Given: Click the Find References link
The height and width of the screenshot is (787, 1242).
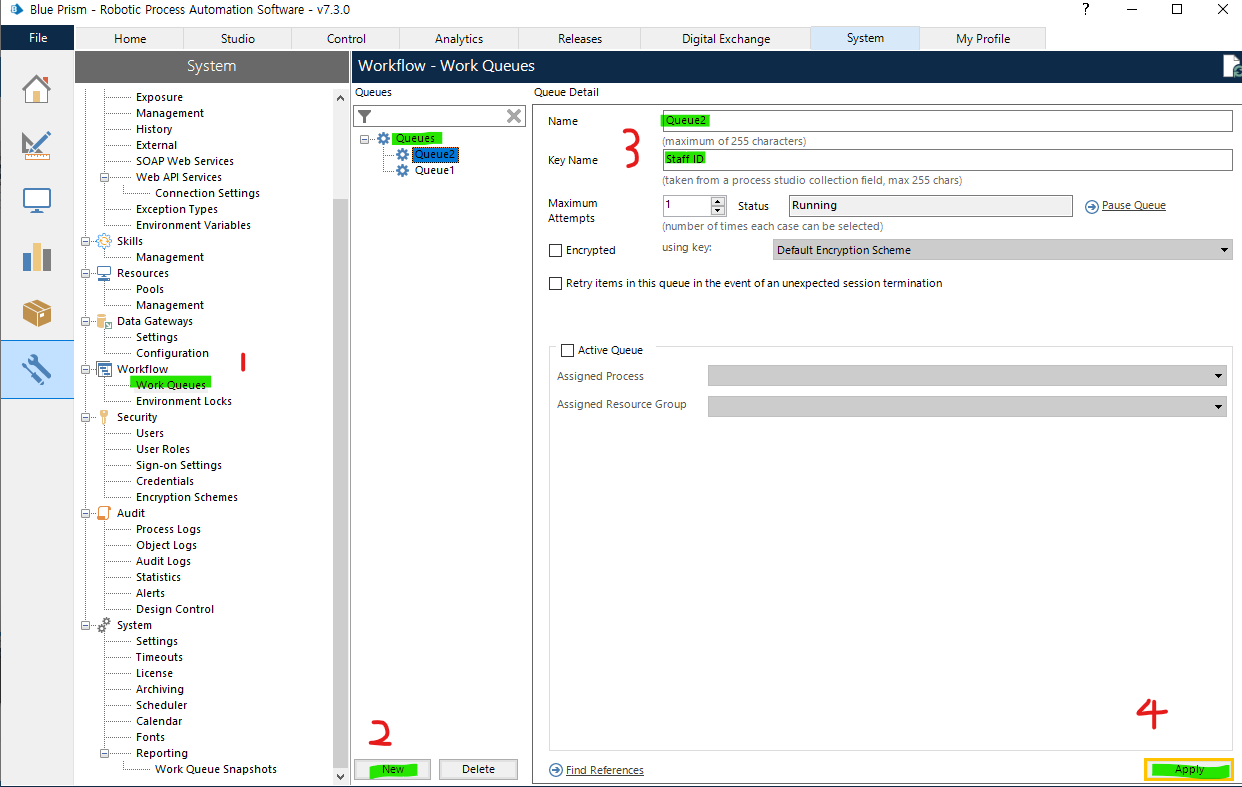Looking at the screenshot, I should click(605, 770).
